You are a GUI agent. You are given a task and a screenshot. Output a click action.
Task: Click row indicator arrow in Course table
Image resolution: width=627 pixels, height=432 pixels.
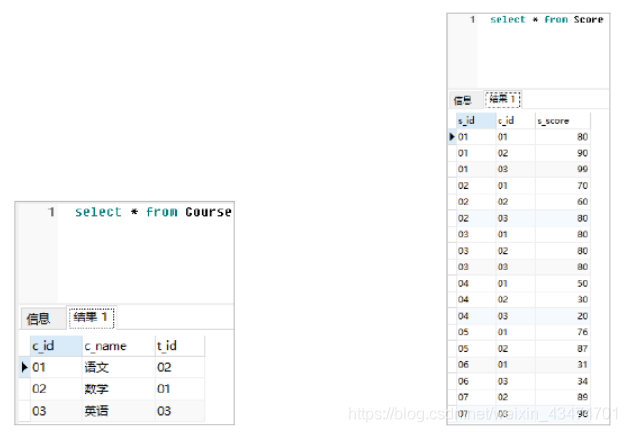[24, 367]
